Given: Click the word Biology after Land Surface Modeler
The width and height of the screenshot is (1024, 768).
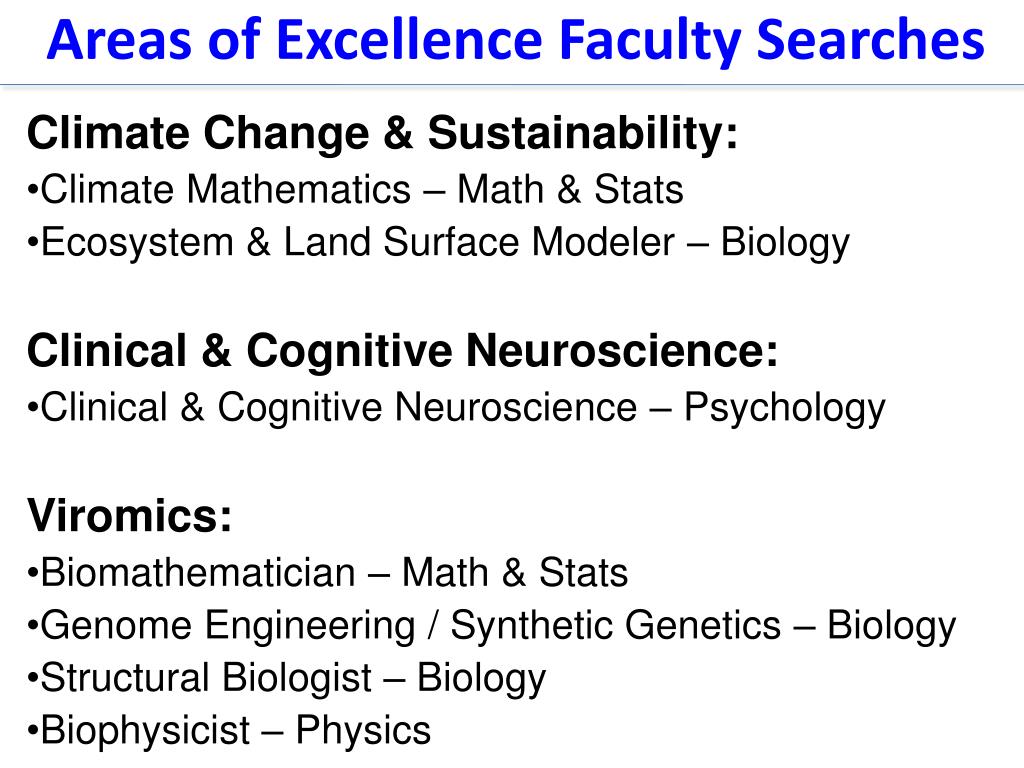Looking at the screenshot, I should pyautogui.click(x=785, y=244).
